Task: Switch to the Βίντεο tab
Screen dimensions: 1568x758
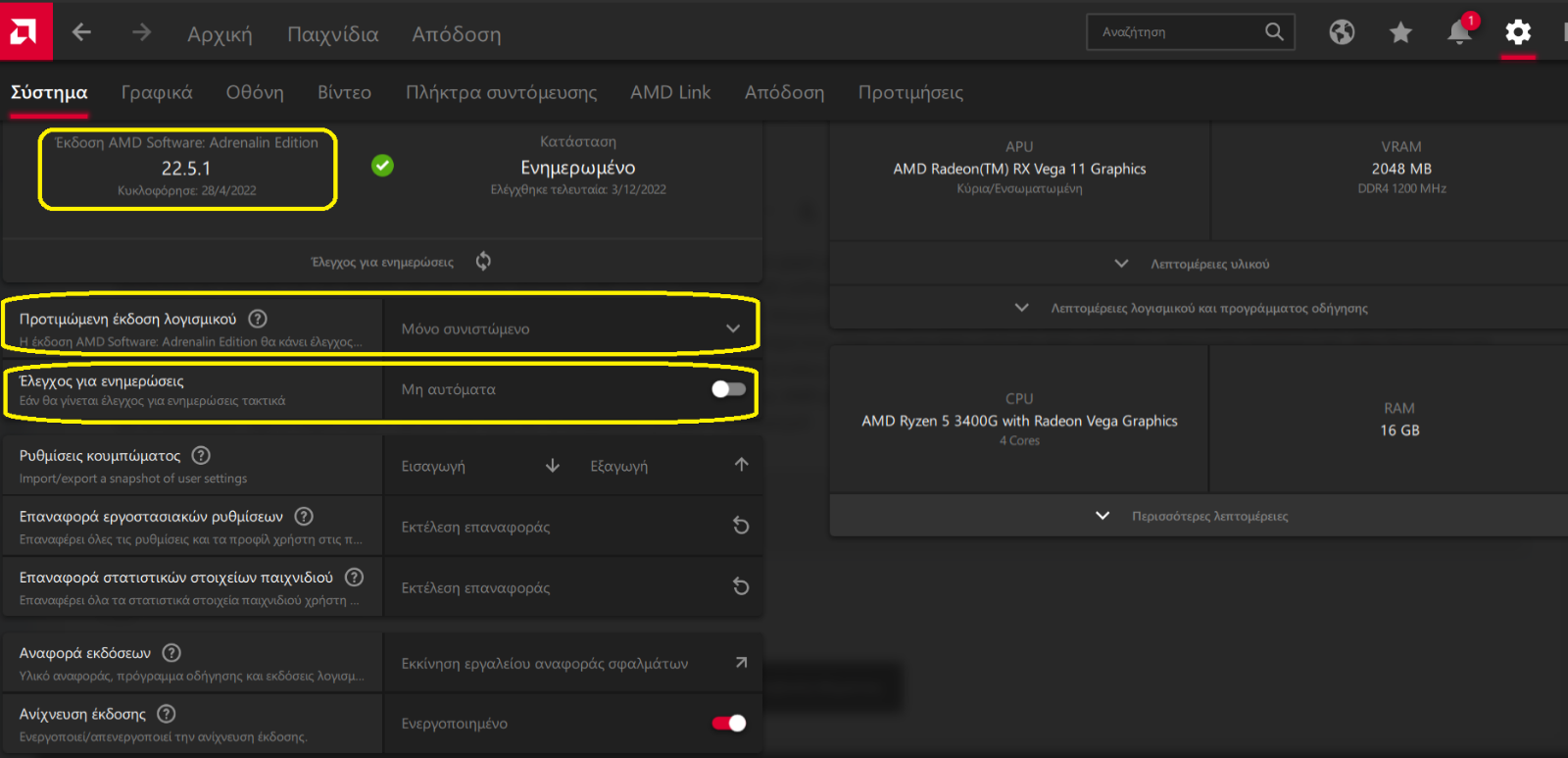Action: (344, 92)
